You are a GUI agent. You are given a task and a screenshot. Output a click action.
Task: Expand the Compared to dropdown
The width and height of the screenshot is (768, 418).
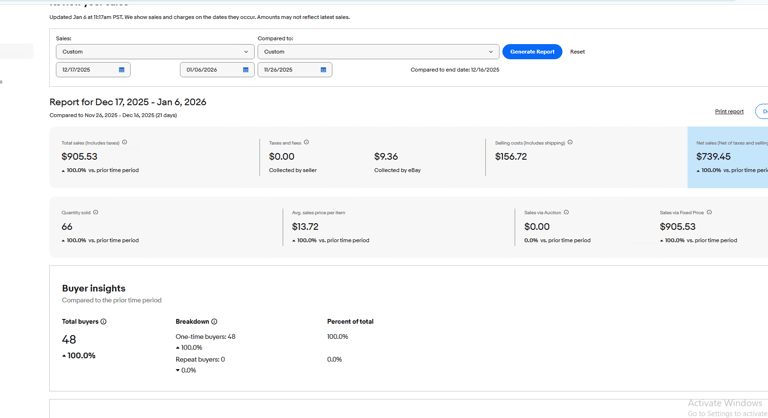[x=378, y=52]
